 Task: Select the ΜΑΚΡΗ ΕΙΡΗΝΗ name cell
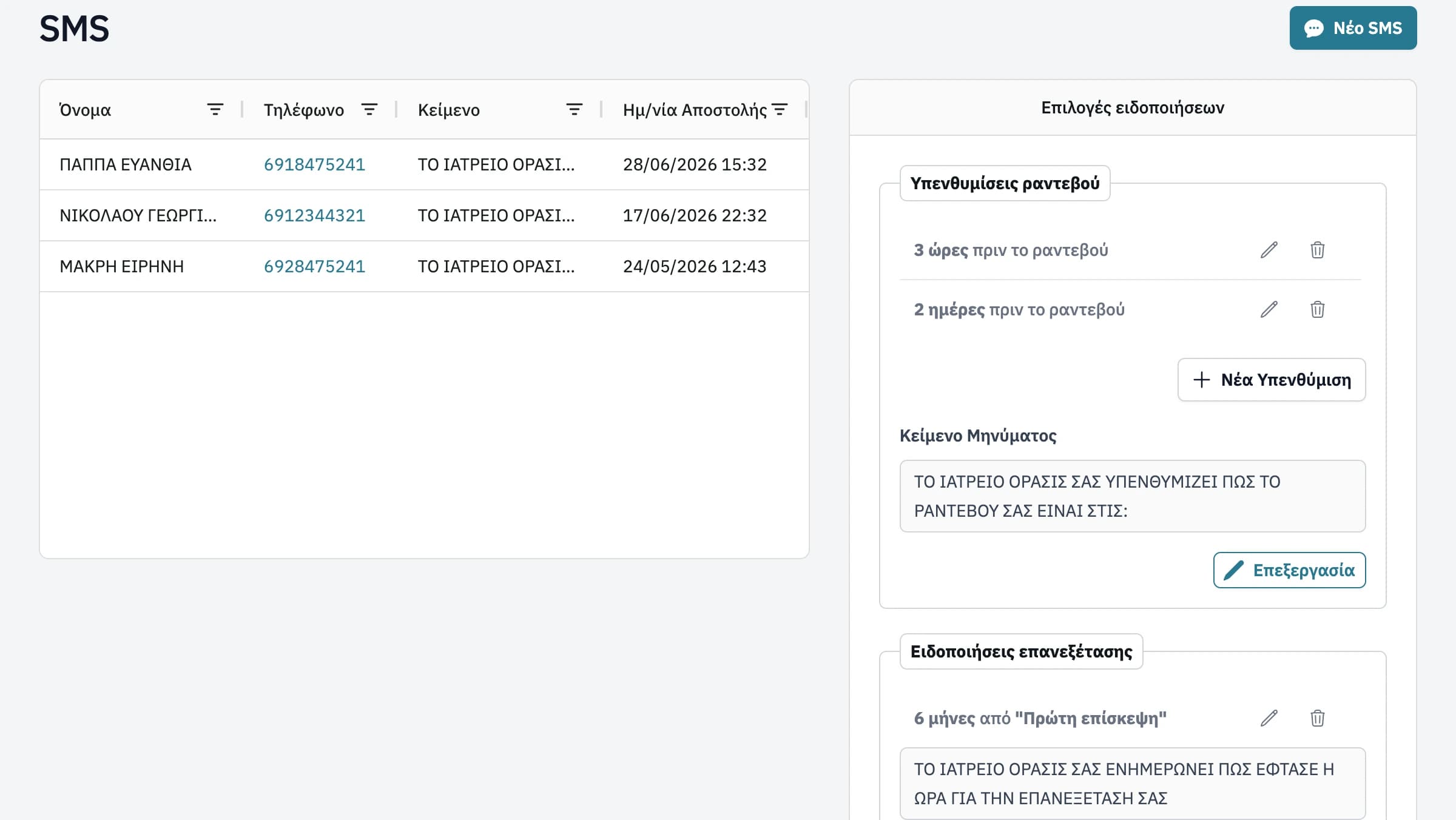(121, 266)
